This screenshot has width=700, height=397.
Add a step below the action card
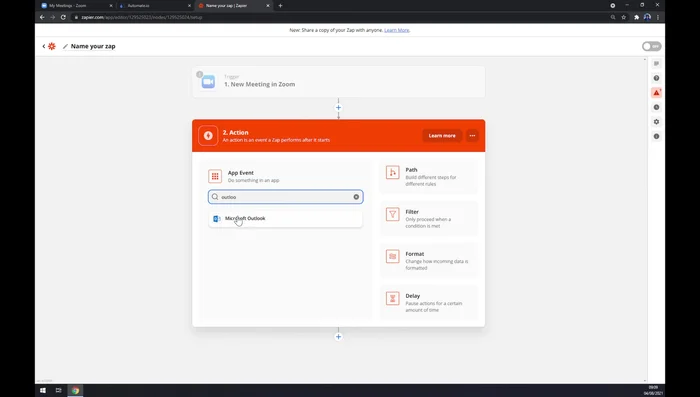(x=338, y=337)
